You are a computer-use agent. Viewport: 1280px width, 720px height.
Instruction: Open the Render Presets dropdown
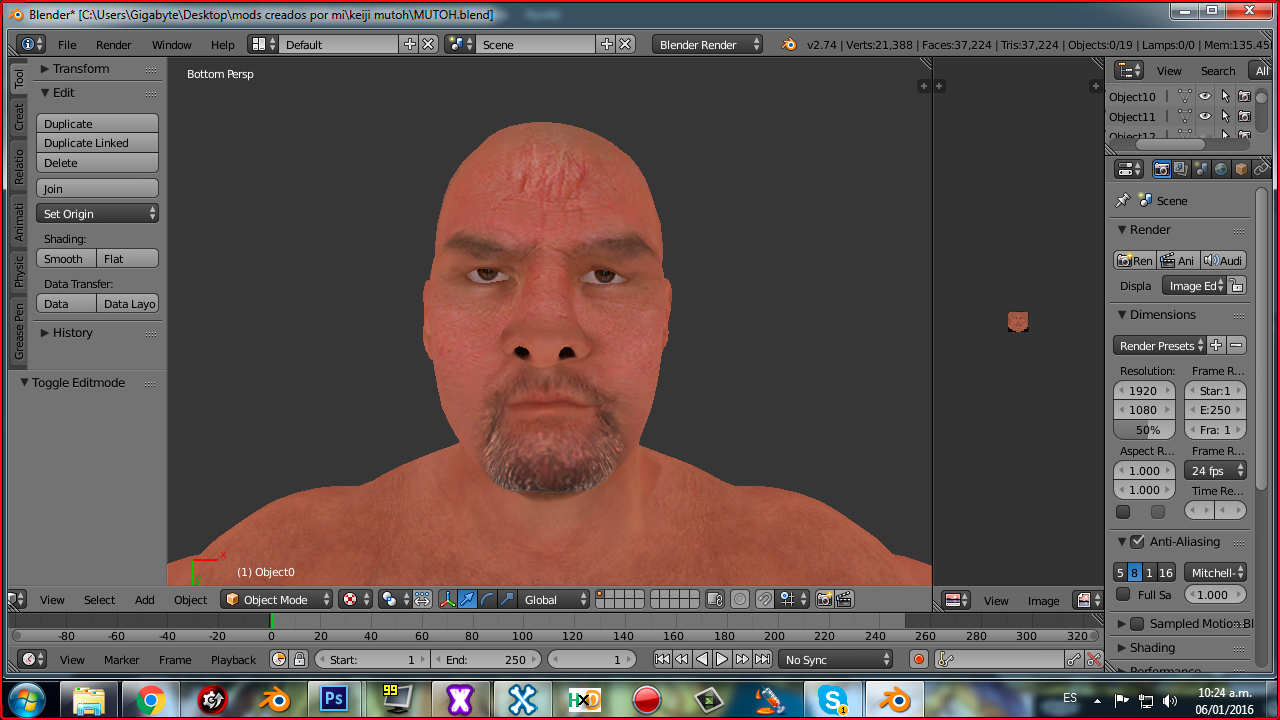(1159, 345)
